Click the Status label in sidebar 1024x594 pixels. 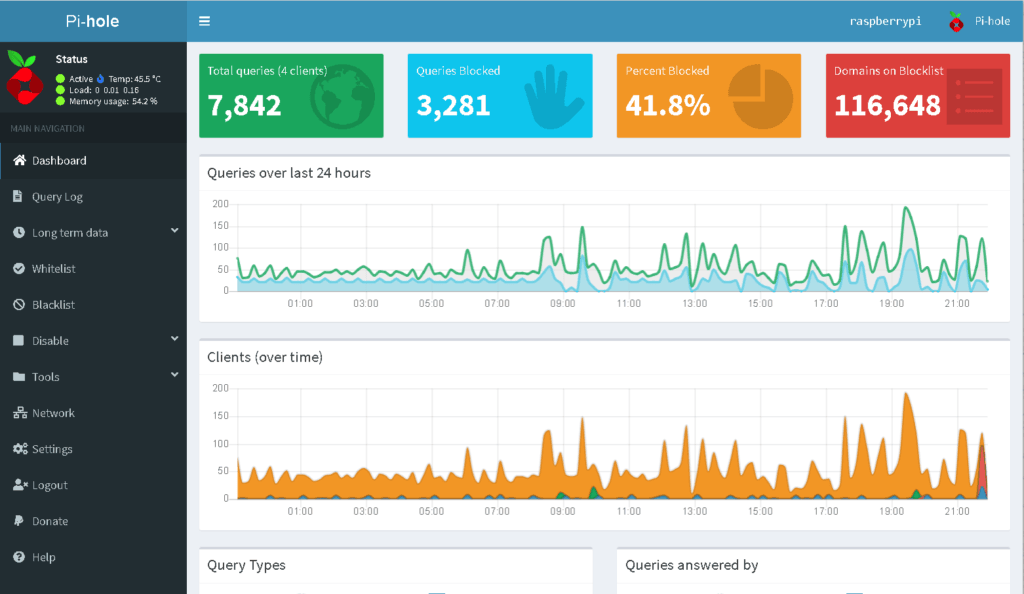[71, 59]
